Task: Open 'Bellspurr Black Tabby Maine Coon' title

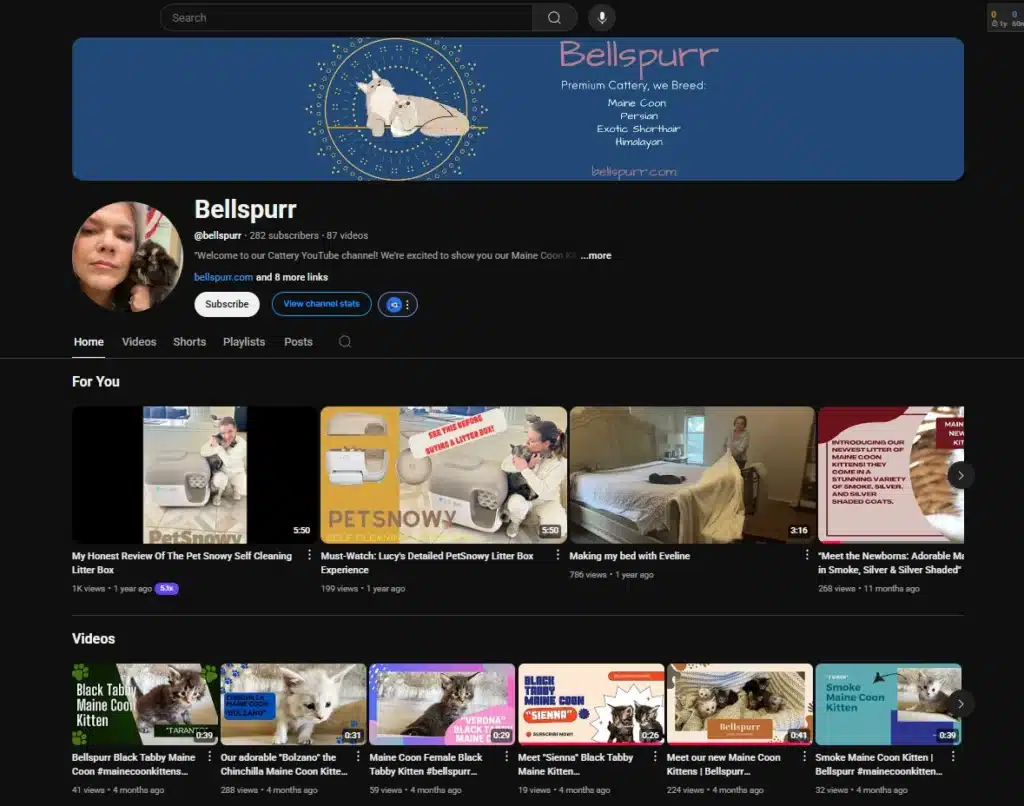Action: 134,764
